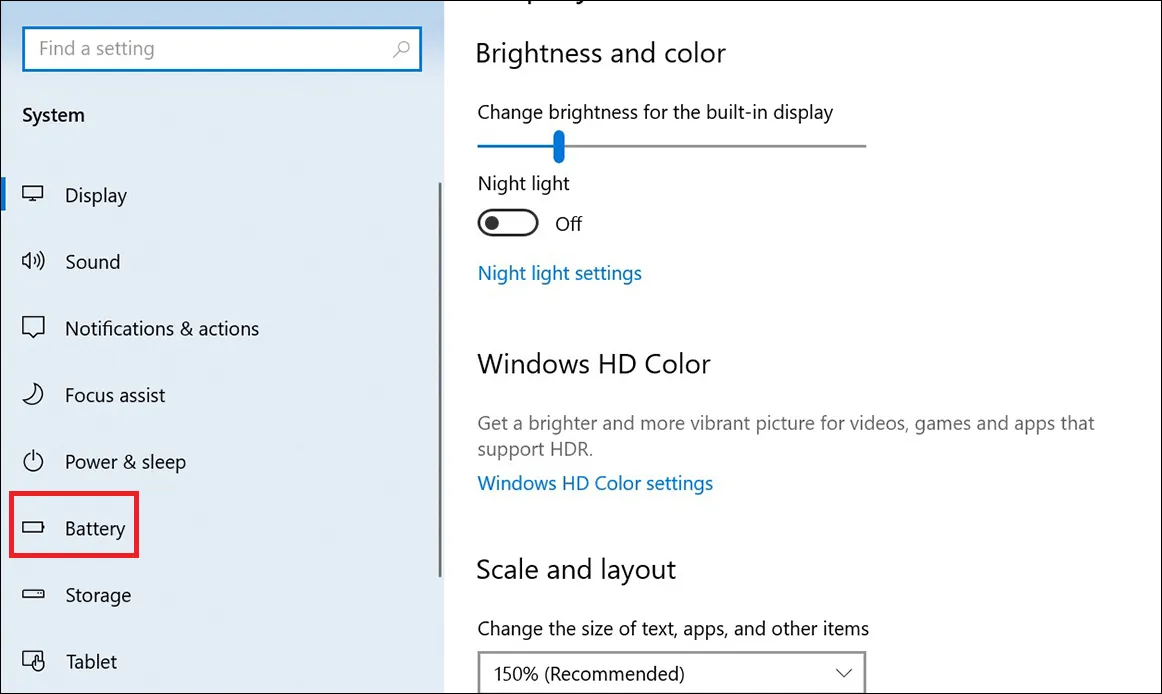Click the Storage drive icon

tap(34, 595)
